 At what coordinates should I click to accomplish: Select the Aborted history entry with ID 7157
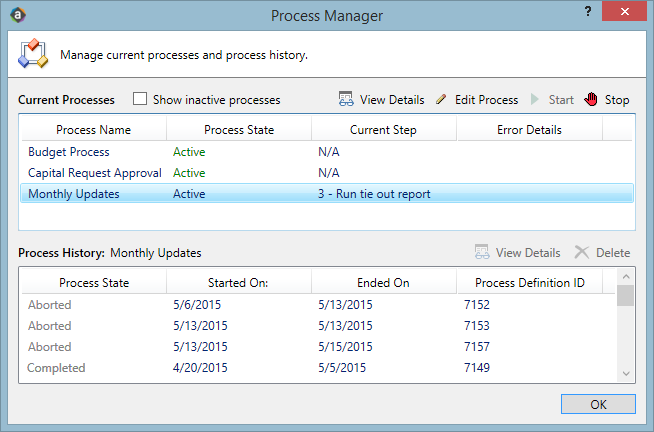pyautogui.click(x=319, y=347)
